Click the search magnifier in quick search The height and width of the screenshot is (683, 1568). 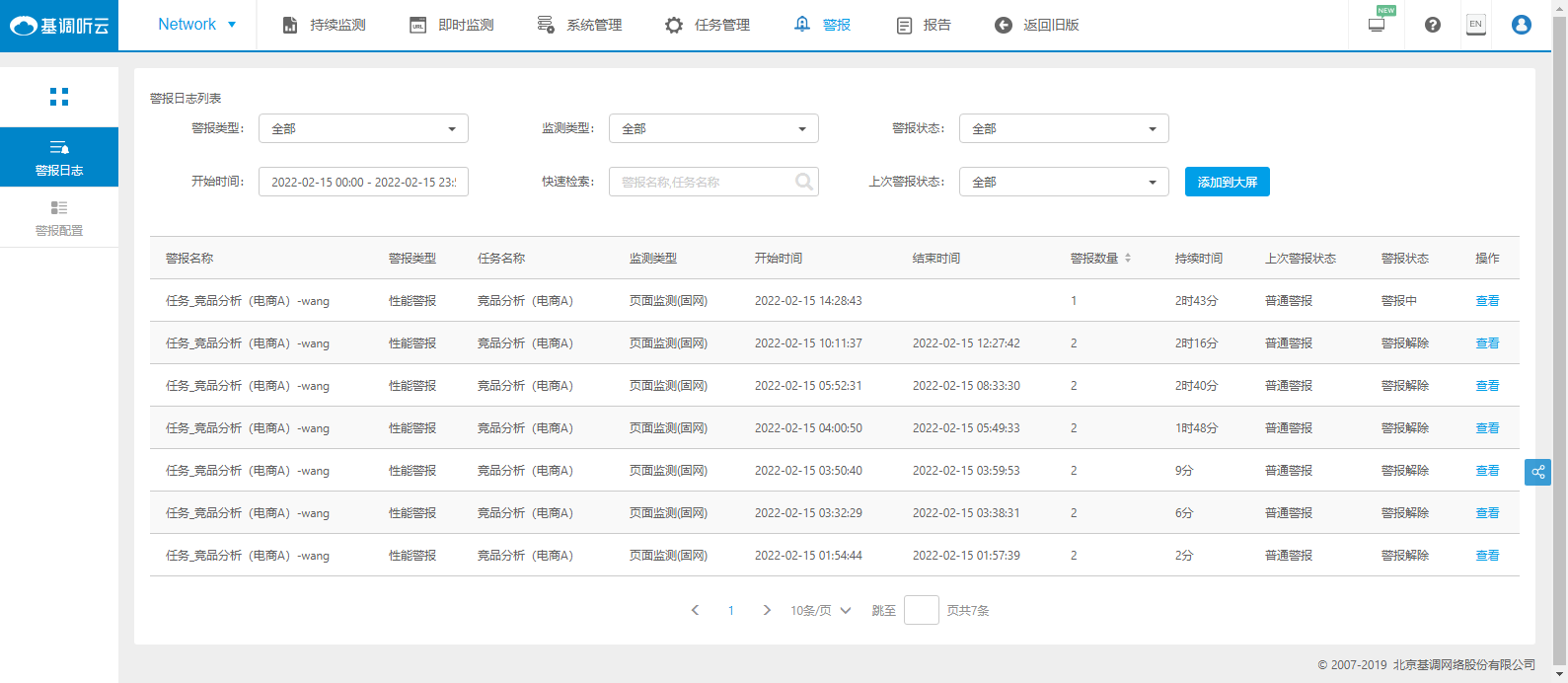(804, 182)
